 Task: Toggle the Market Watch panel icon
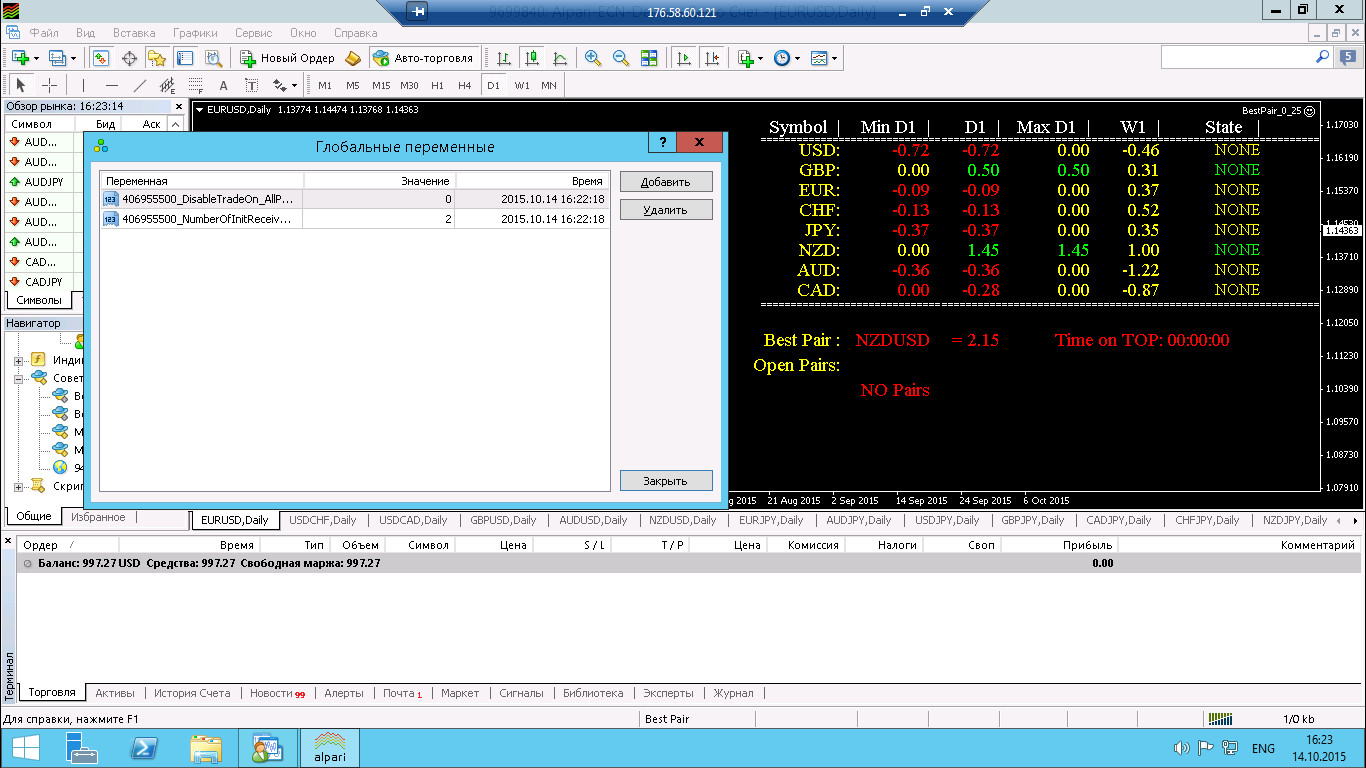pyautogui.click(x=100, y=58)
